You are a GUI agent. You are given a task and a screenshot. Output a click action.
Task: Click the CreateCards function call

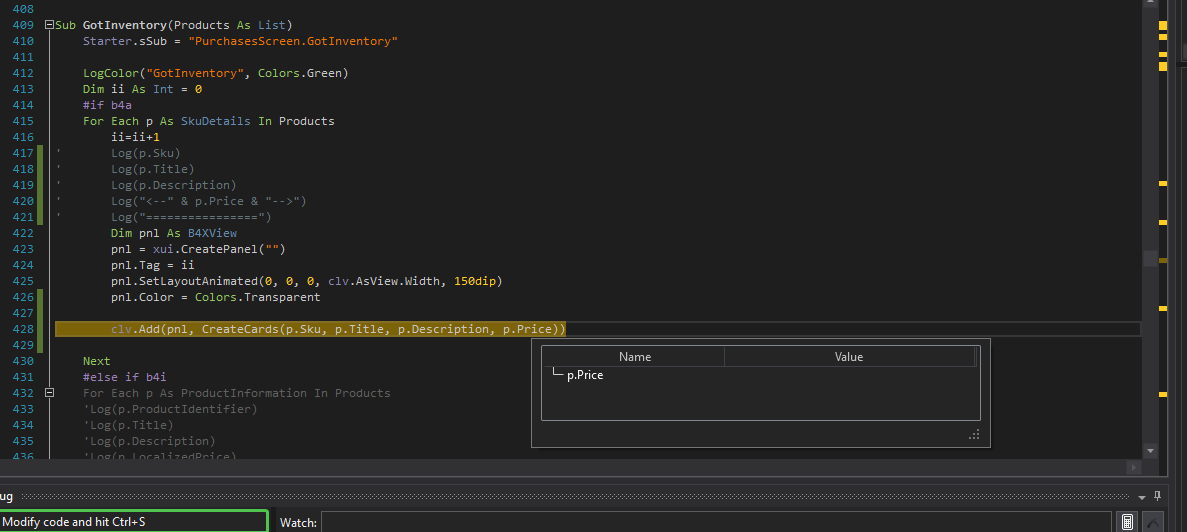pyautogui.click(x=240, y=329)
